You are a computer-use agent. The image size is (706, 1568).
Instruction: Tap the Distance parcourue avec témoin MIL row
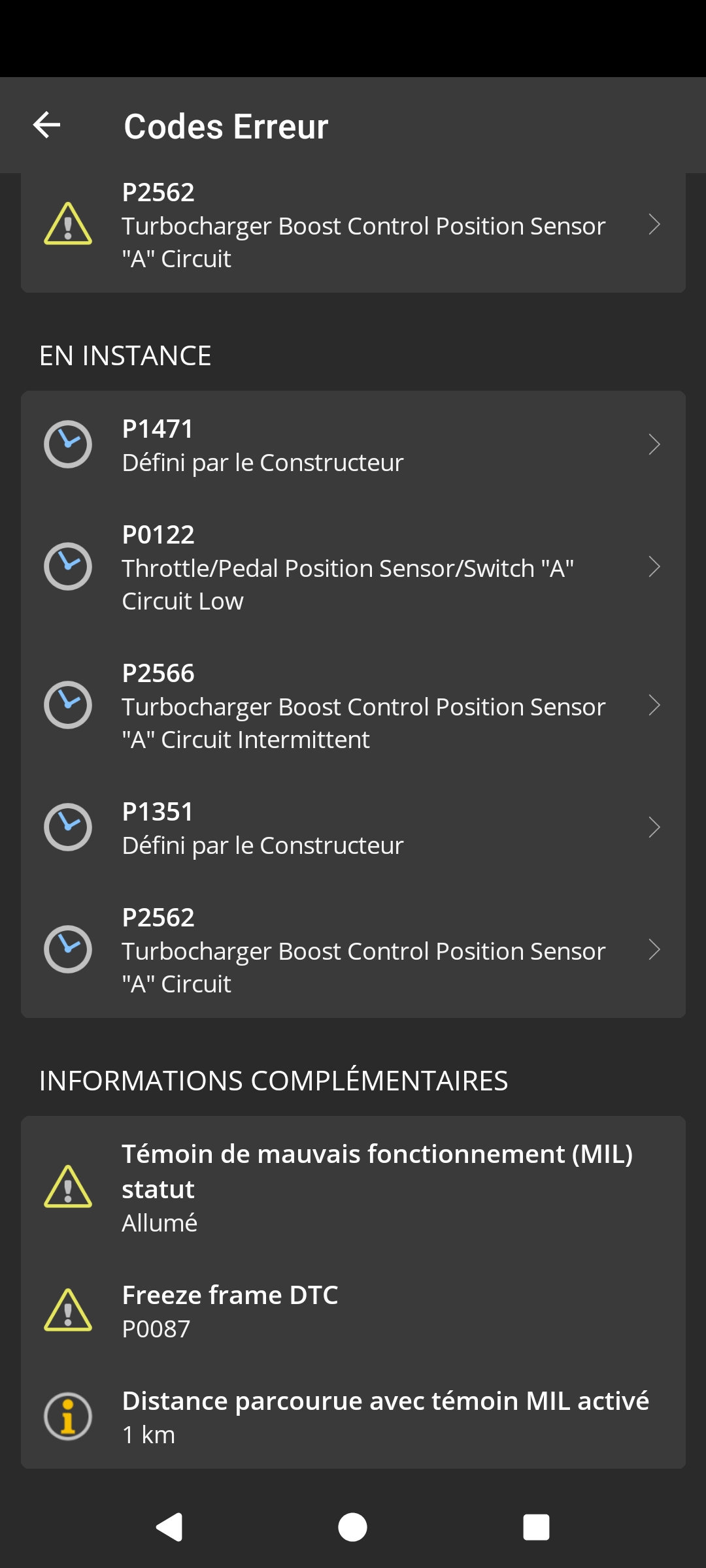point(386,1416)
